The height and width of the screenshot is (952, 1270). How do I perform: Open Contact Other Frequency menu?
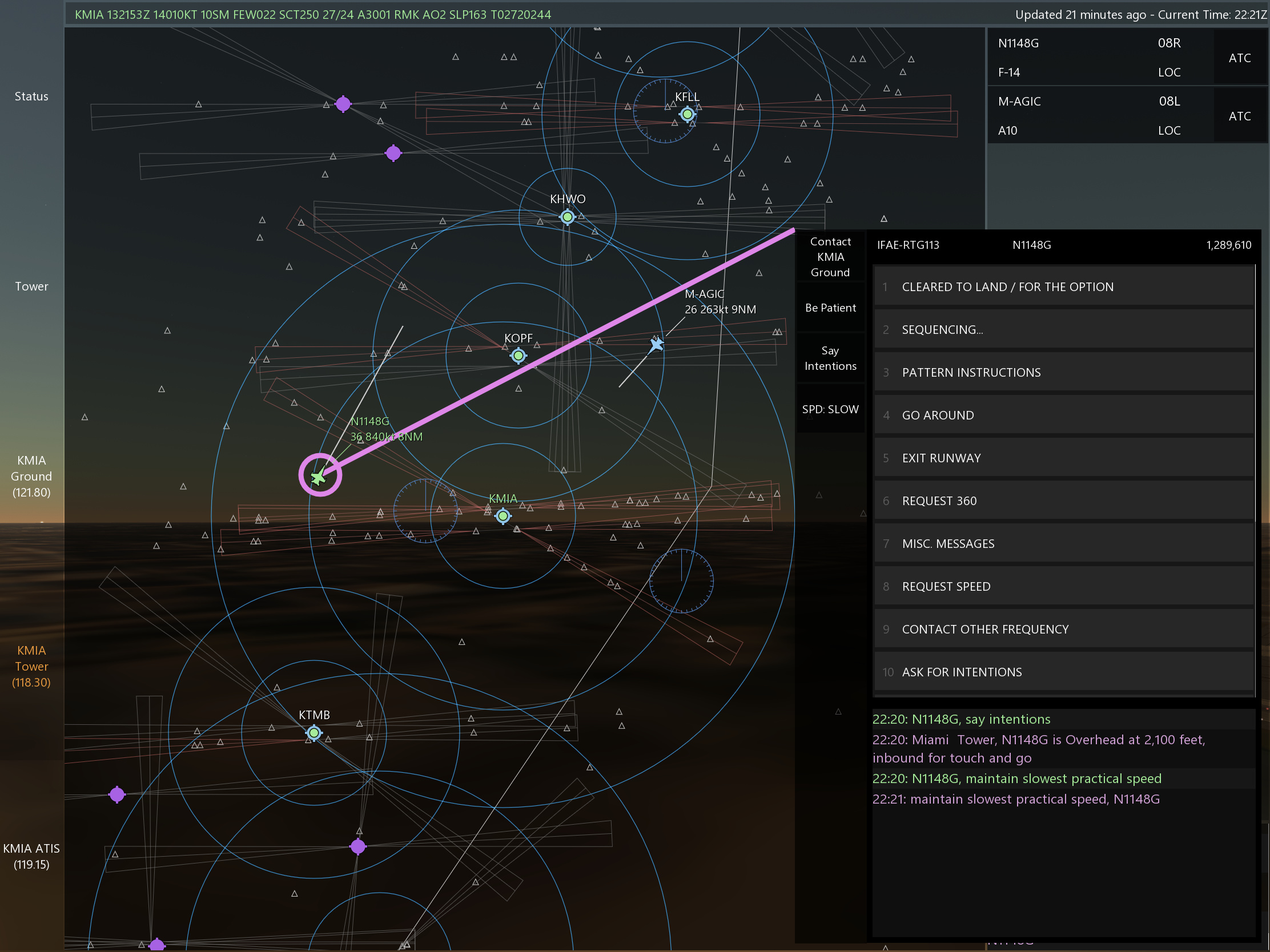coord(1063,629)
